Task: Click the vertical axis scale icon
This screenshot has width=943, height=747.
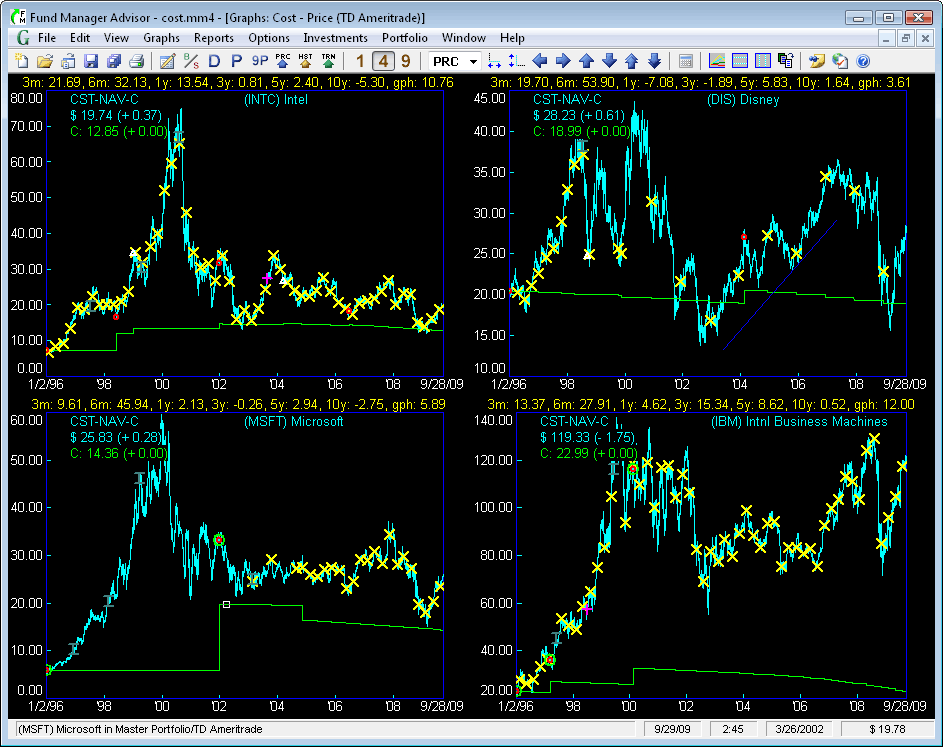Action: point(517,61)
